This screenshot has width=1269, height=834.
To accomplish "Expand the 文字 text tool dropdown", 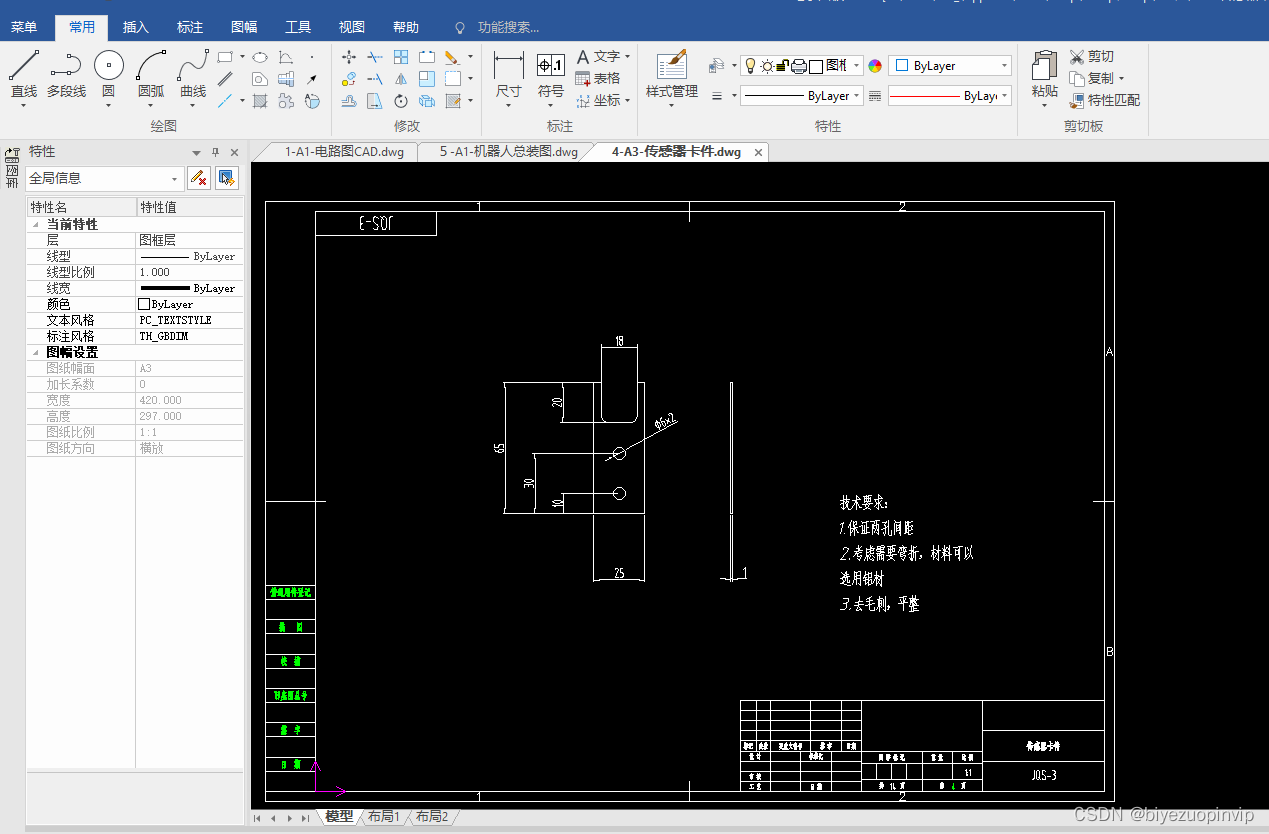I will coord(628,57).
